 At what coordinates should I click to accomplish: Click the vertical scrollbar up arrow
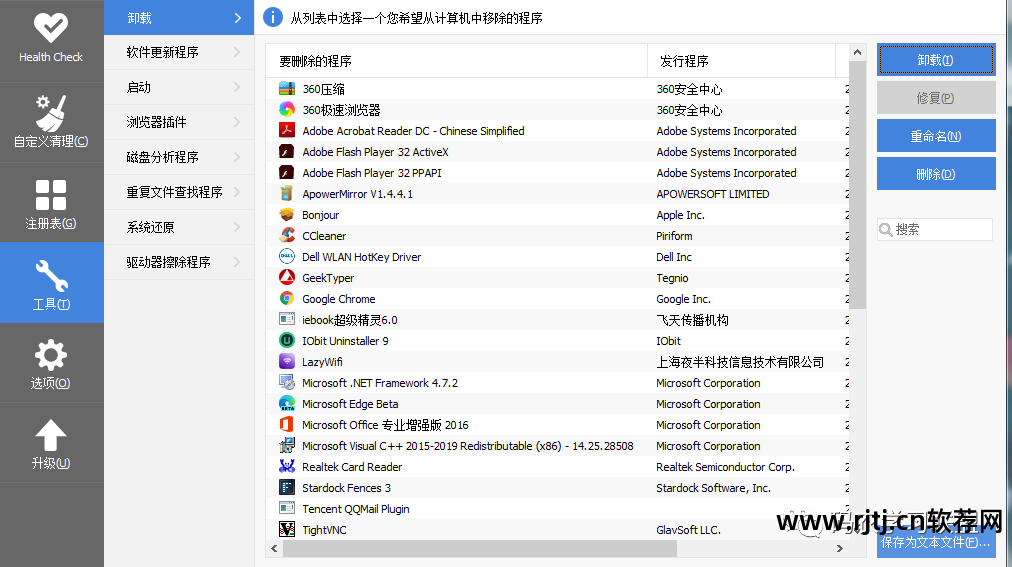(857, 52)
